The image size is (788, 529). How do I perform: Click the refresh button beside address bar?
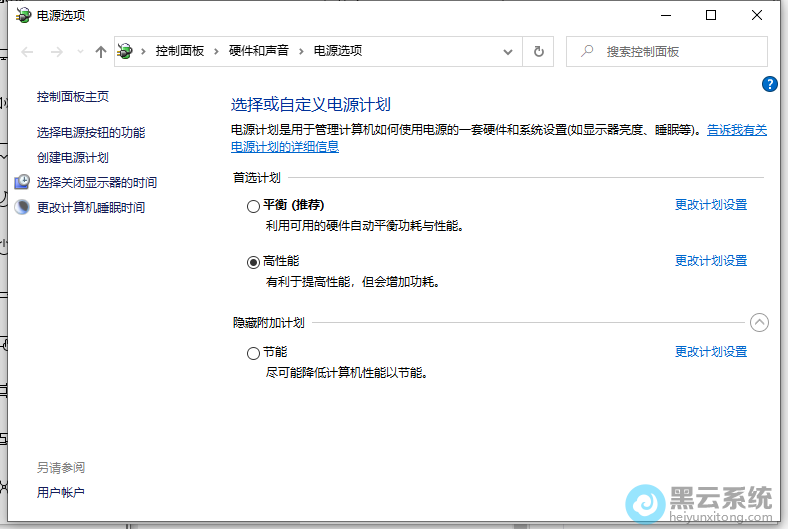pos(539,51)
